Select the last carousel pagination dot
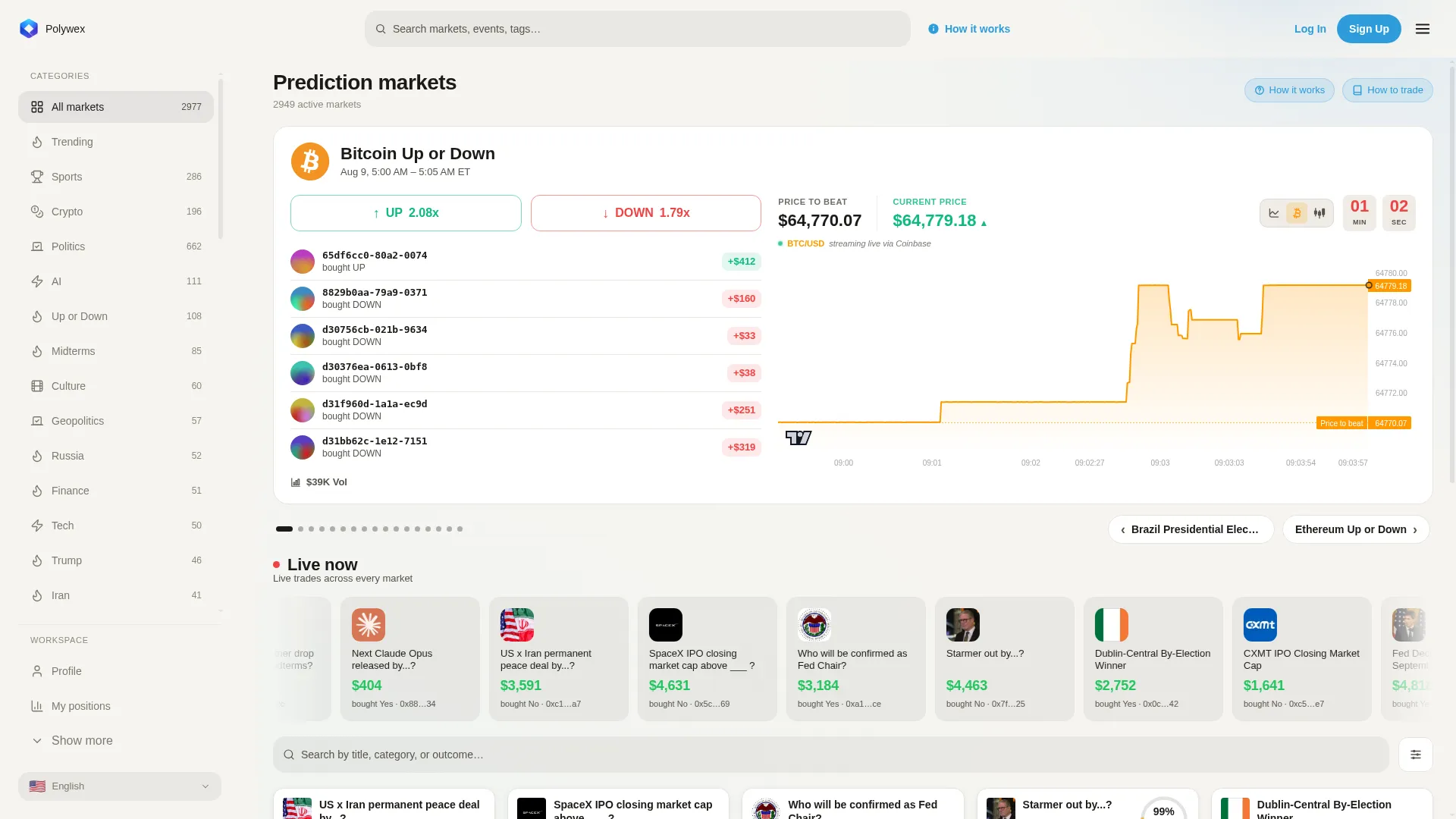The width and height of the screenshot is (1456, 819). point(460,529)
